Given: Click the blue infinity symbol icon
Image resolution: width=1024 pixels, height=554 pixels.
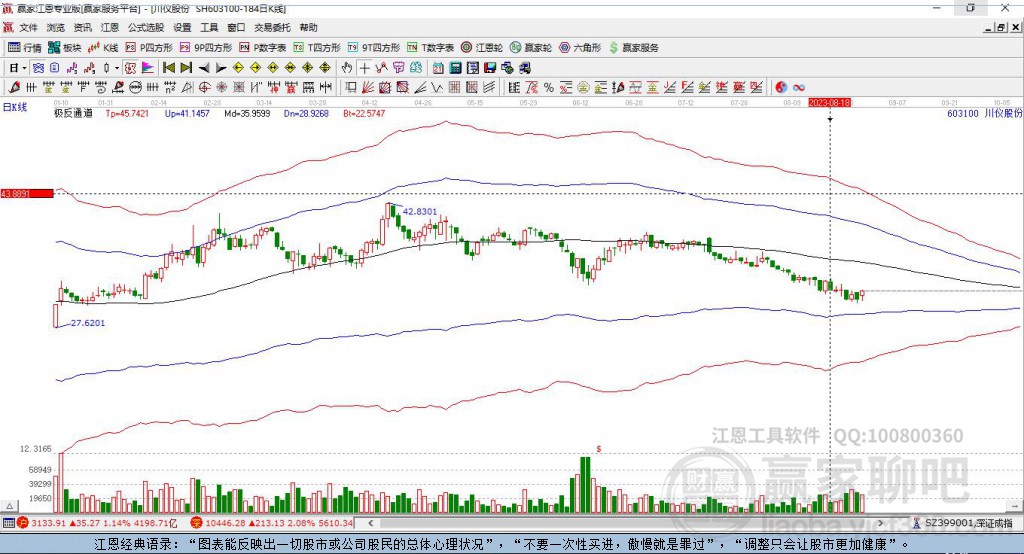Looking at the screenshot, I should (x=799, y=87).
